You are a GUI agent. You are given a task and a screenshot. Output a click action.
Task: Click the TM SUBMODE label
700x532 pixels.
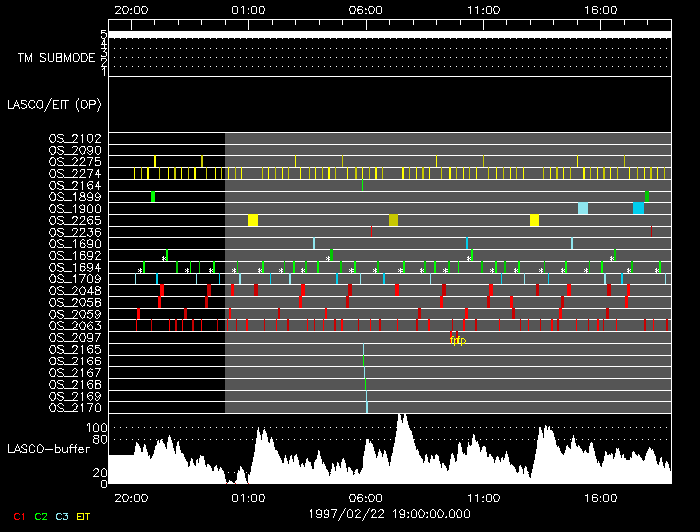[x=56, y=58]
